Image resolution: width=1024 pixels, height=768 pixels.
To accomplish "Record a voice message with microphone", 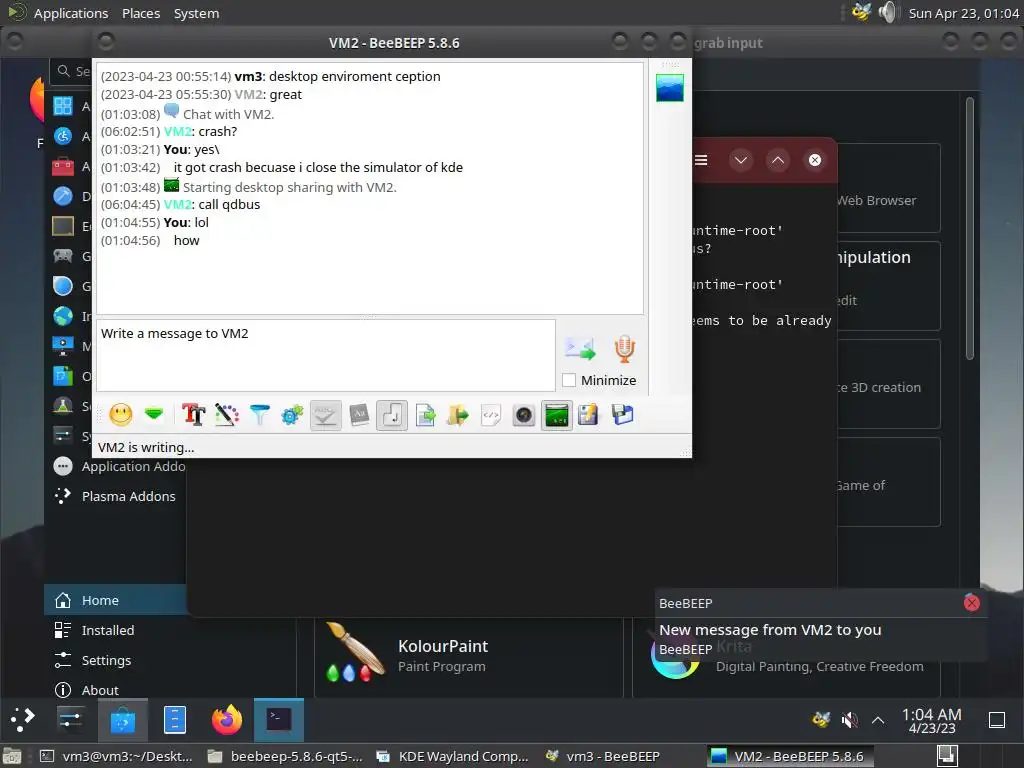I will [624, 349].
